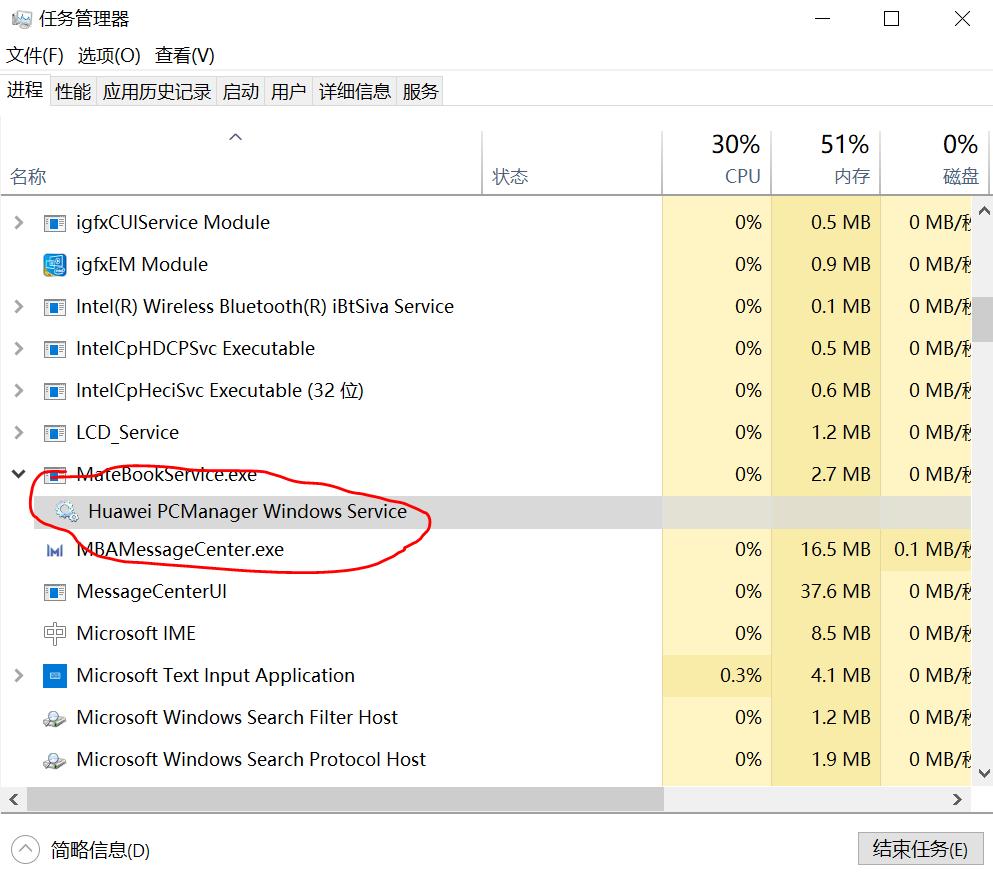Switch to the 服务 tab

pyautogui.click(x=420, y=92)
